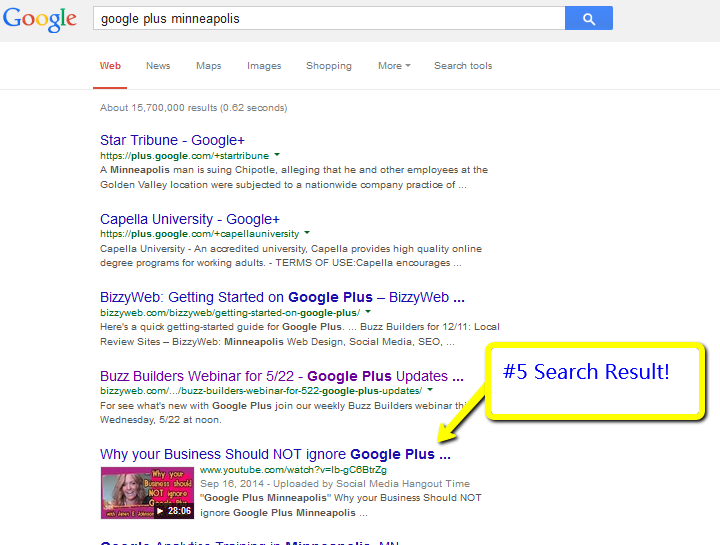Click the 'About 15,700,000 results' text

click(x=194, y=107)
